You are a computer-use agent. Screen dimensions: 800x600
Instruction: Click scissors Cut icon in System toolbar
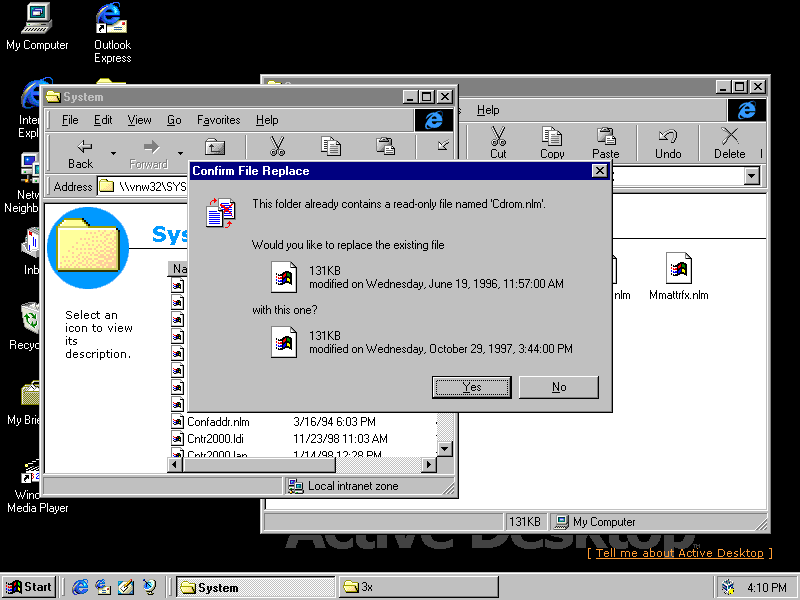pyautogui.click(x=277, y=146)
